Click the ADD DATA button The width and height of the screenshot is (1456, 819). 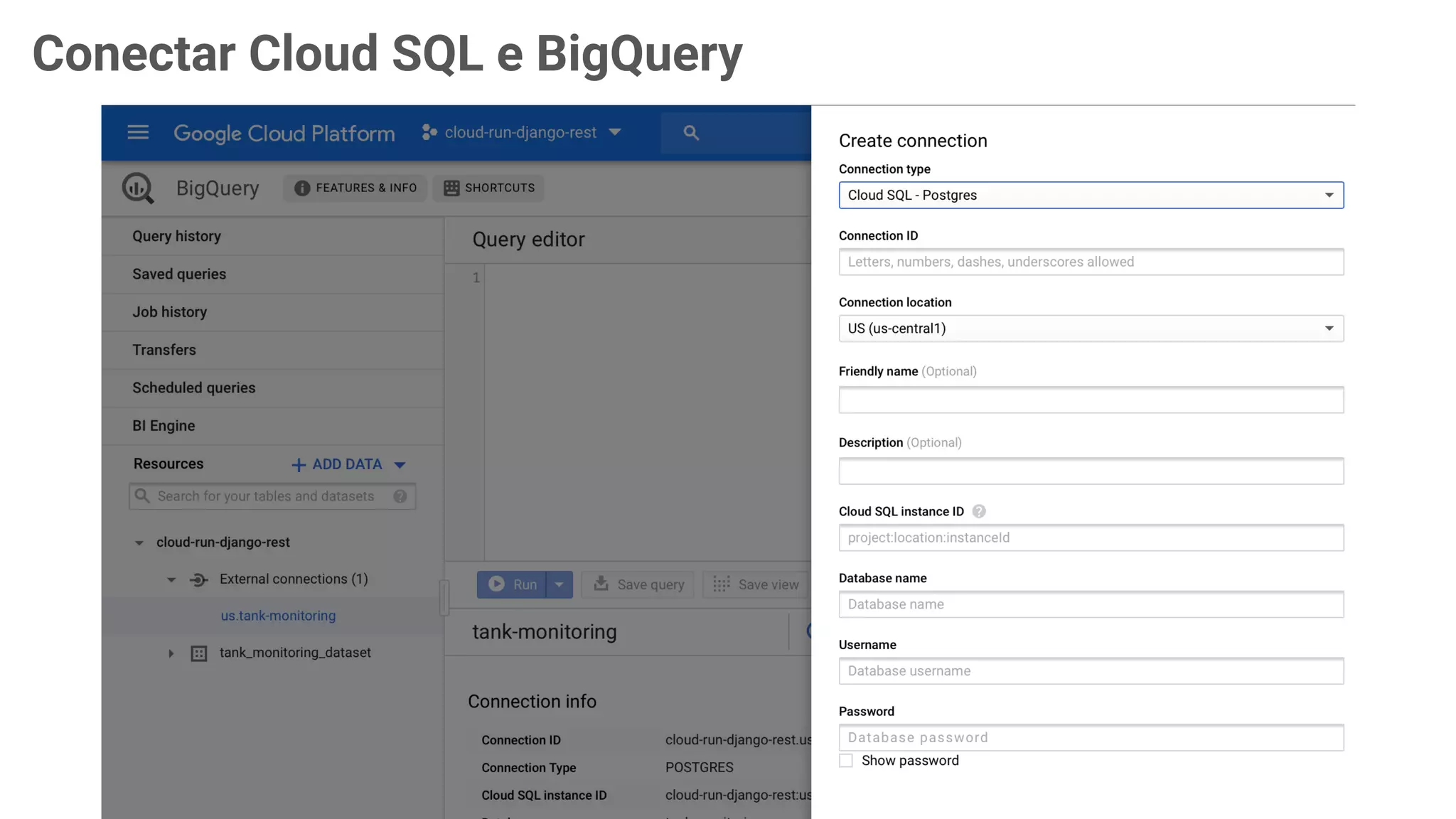[348, 464]
